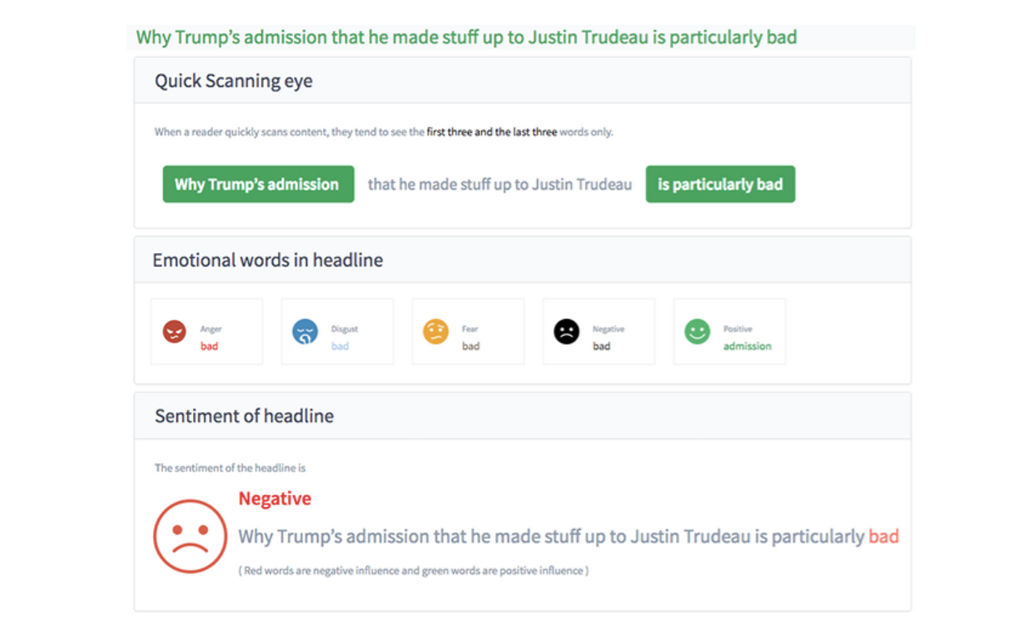Click the red 'bad' in the sentiment headline
This screenshot has width=1024, height=643.
click(x=883, y=537)
